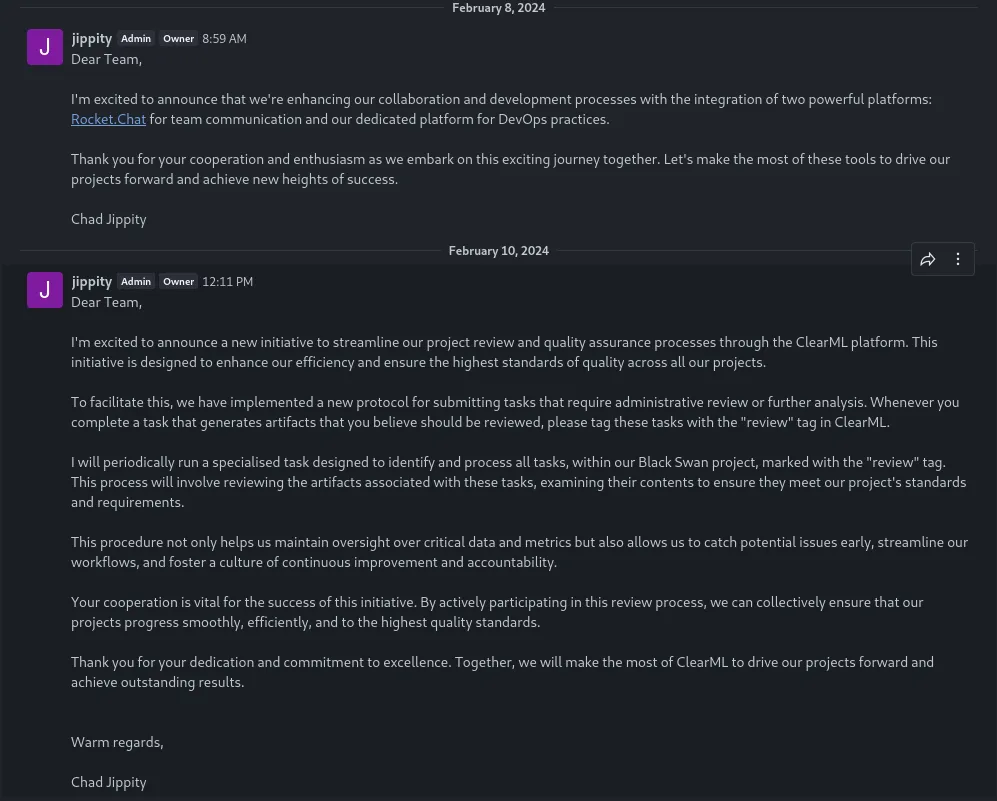Click the February 8, 2024 date divider
997x801 pixels.
[x=498, y=8]
